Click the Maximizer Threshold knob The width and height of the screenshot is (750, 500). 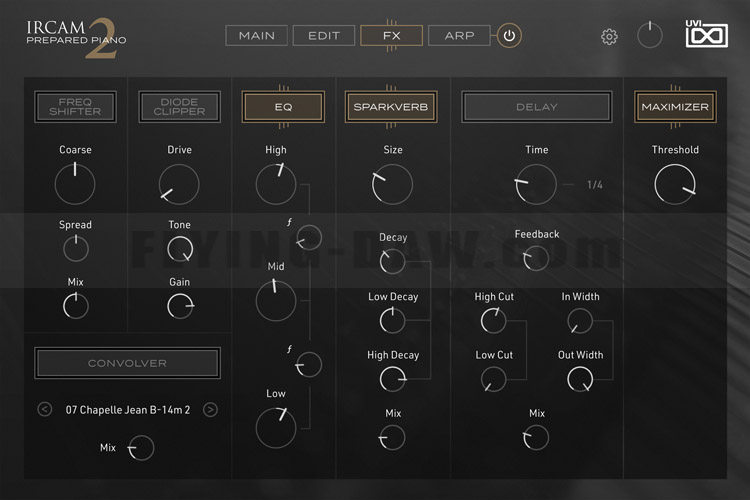point(675,184)
